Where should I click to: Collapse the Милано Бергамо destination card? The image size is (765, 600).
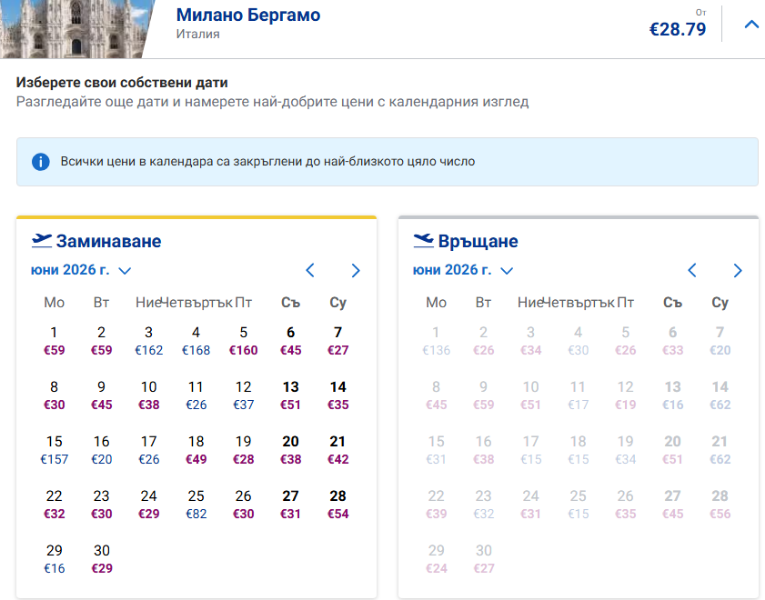pyautogui.click(x=751, y=24)
